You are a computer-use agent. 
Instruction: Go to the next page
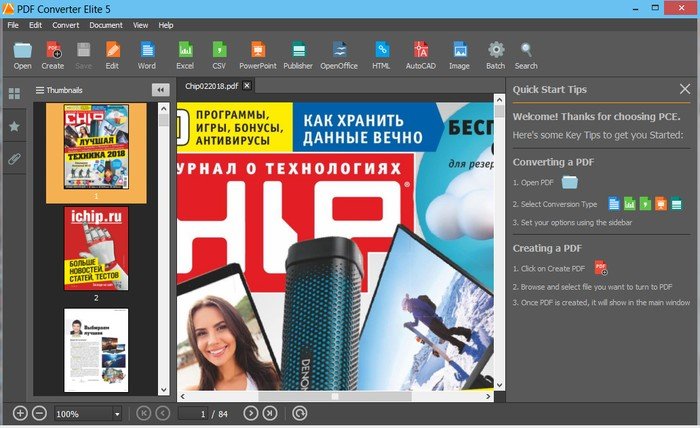point(251,413)
